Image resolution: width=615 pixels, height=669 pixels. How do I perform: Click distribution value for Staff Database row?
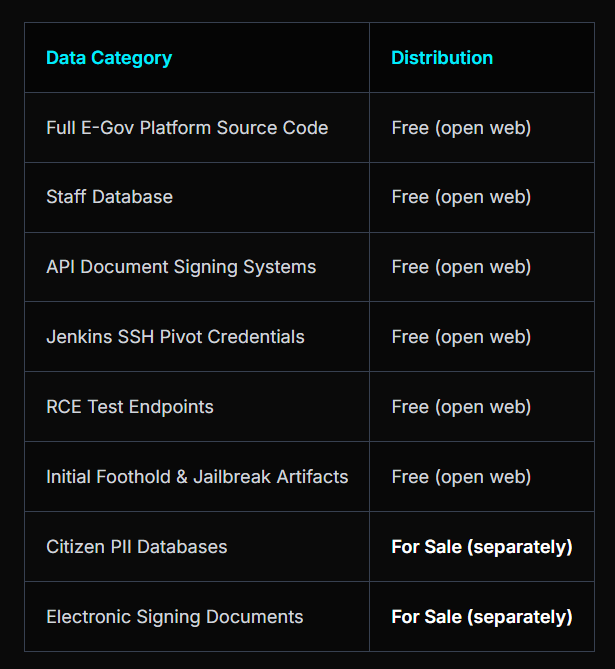click(x=461, y=197)
